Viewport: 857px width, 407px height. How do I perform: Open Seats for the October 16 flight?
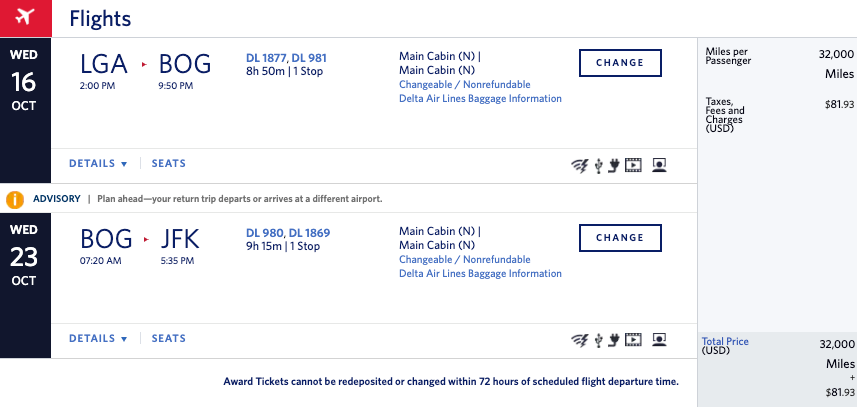click(168, 164)
